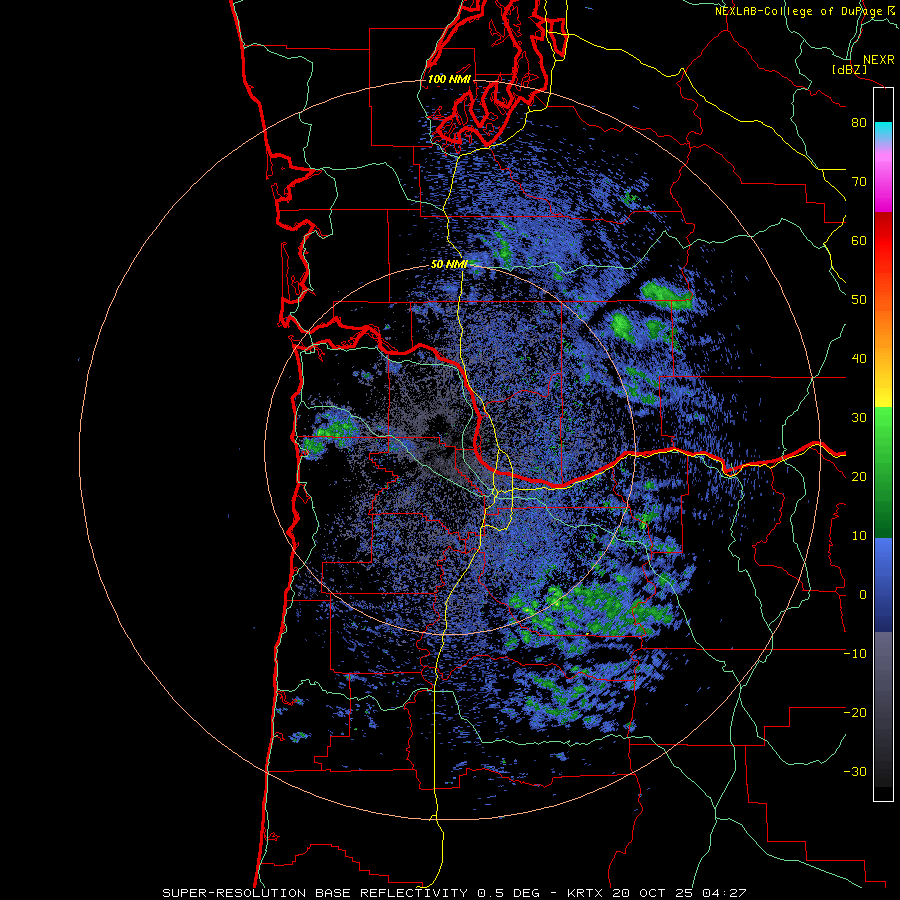Click the -30 dBZ scale label
The image size is (900, 900).
click(x=855, y=772)
